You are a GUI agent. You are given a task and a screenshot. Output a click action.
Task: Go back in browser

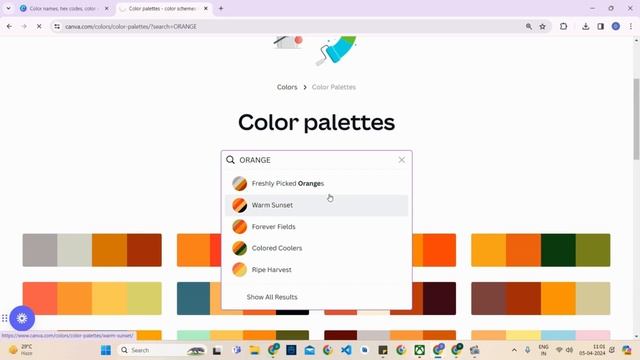click(x=9, y=26)
